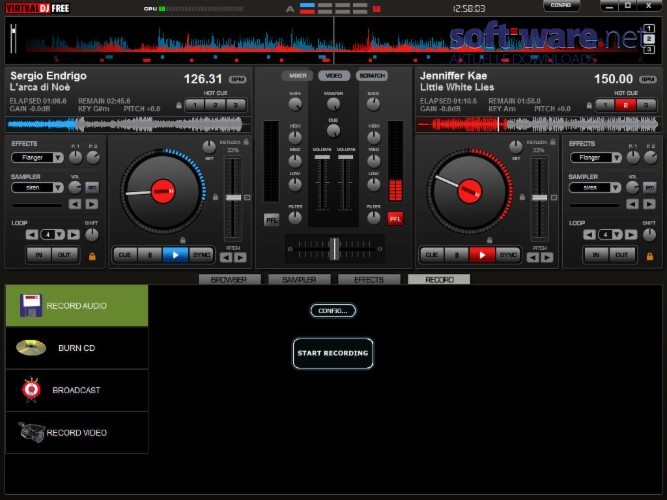The image size is (667, 500).
Task: Click the master volume knob
Action: coord(334,103)
